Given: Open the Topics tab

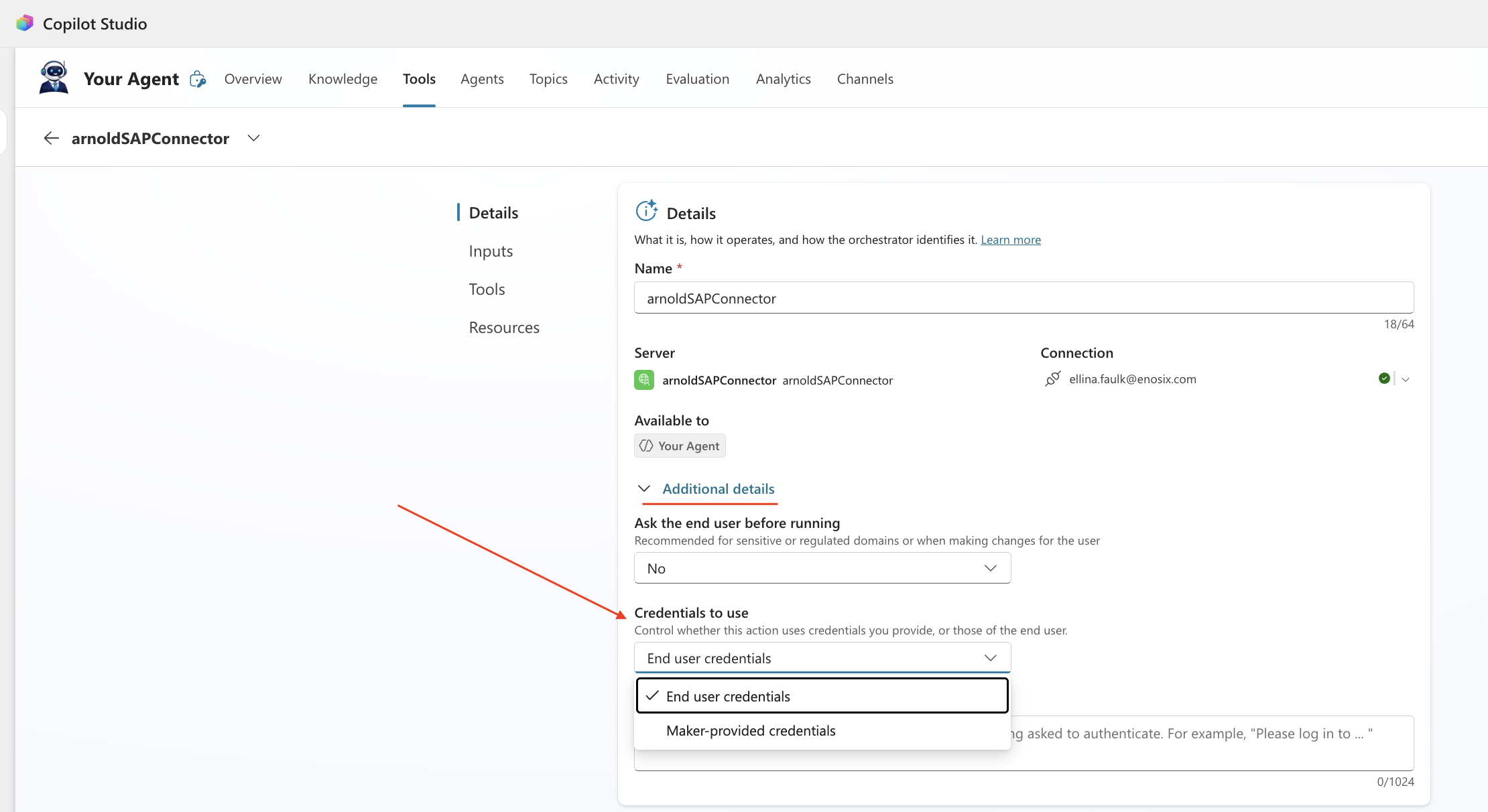Looking at the screenshot, I should click(548, 79).
